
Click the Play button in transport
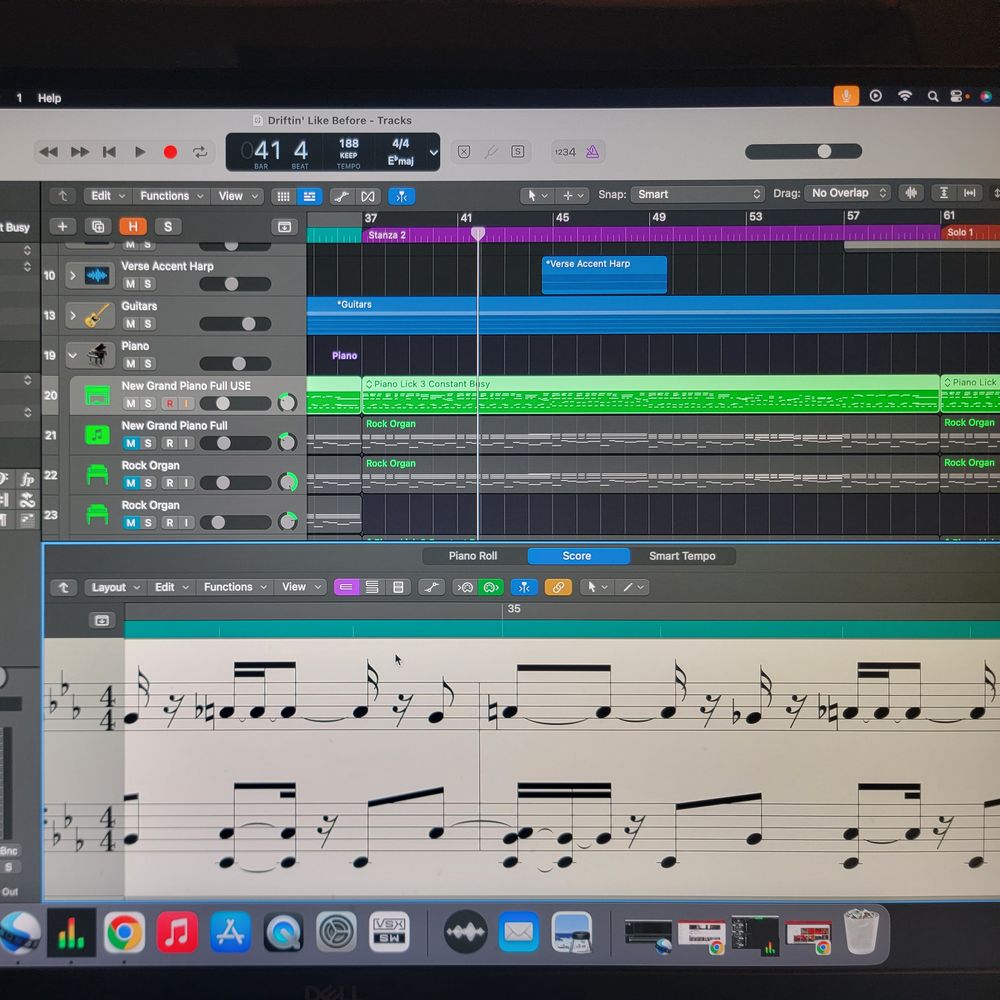click(140, 152)
